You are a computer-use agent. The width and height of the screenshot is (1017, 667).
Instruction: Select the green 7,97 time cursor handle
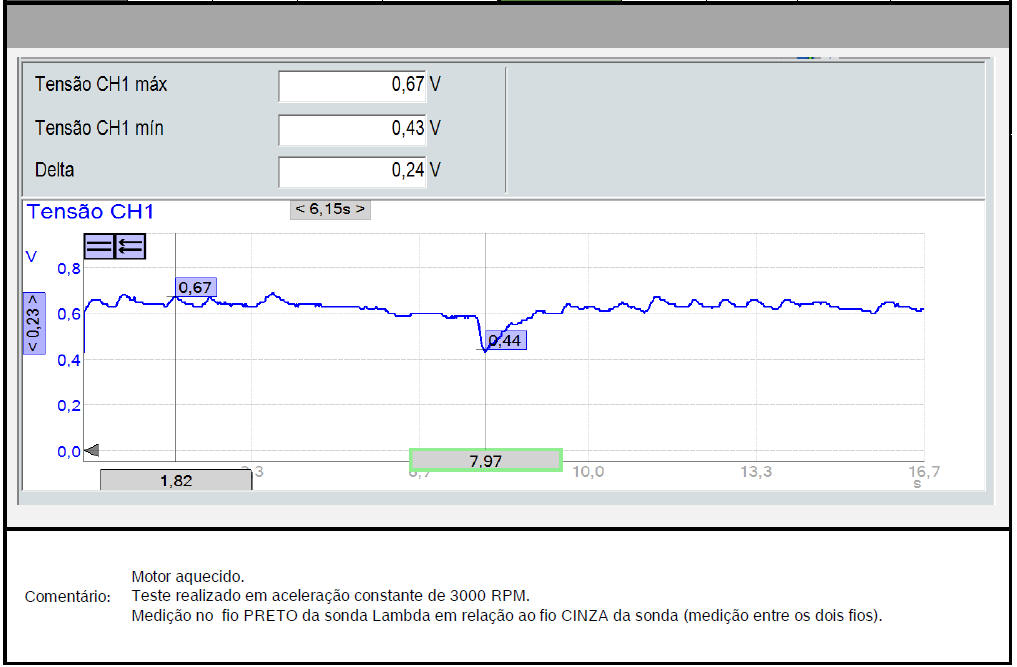click(486, 460)
